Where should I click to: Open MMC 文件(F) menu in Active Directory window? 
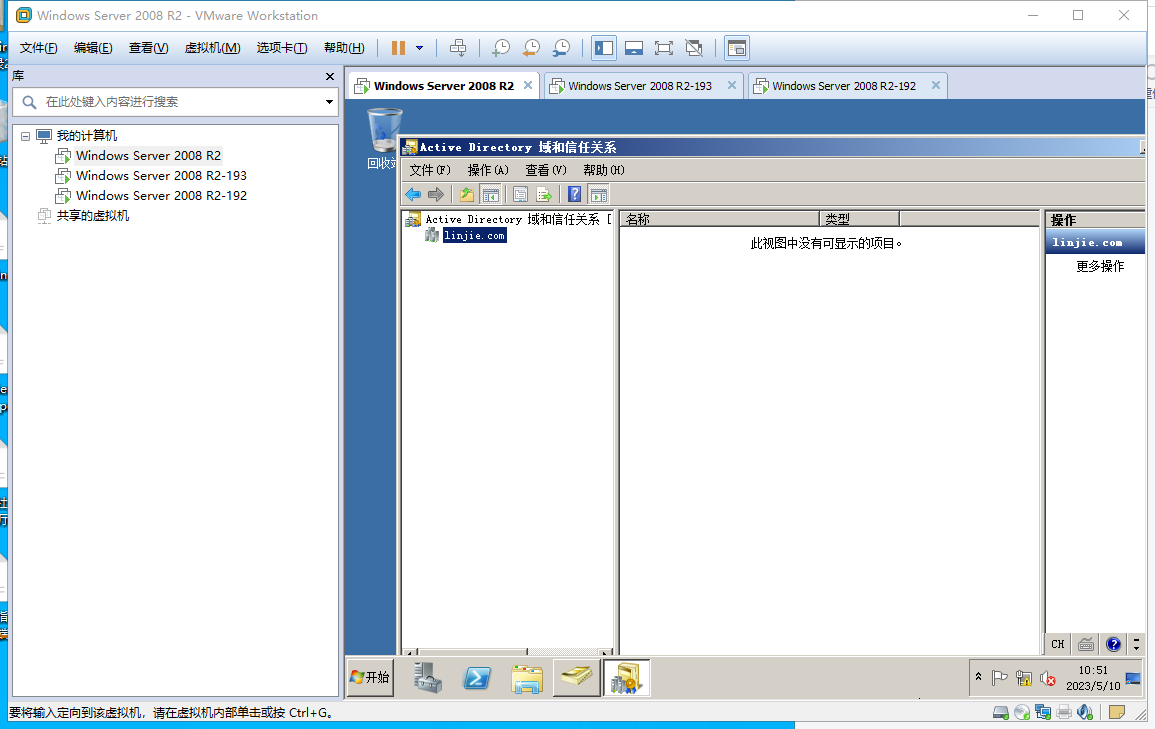point(430,170)
